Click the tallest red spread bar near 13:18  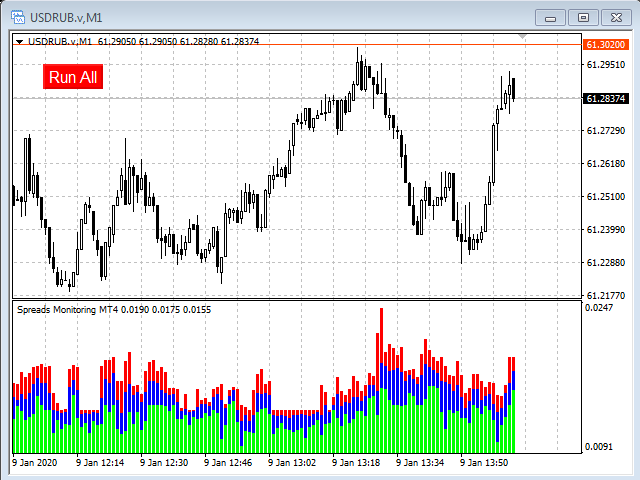(x=382, y=336)
